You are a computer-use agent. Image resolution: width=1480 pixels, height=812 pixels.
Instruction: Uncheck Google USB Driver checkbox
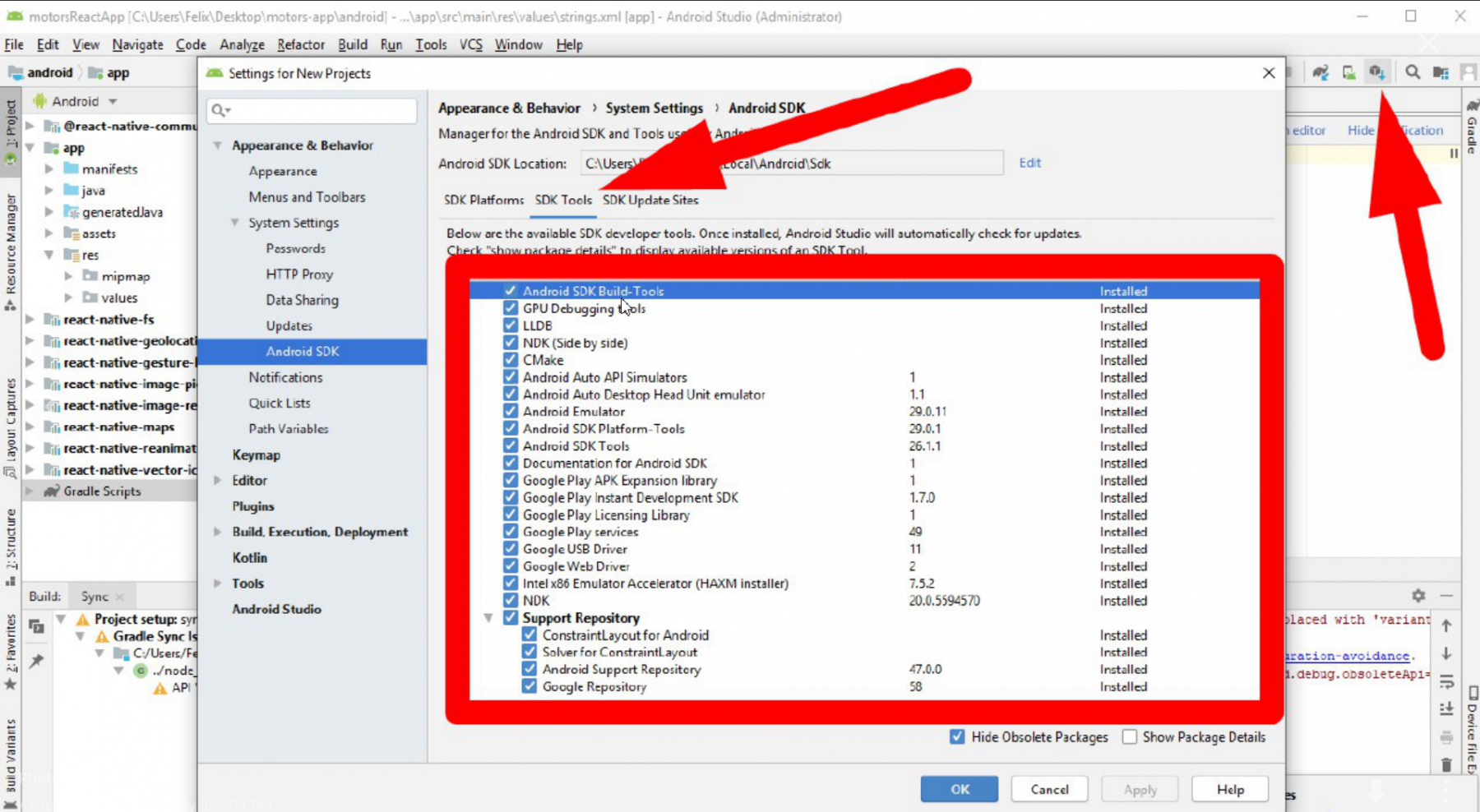click(511, 549)
